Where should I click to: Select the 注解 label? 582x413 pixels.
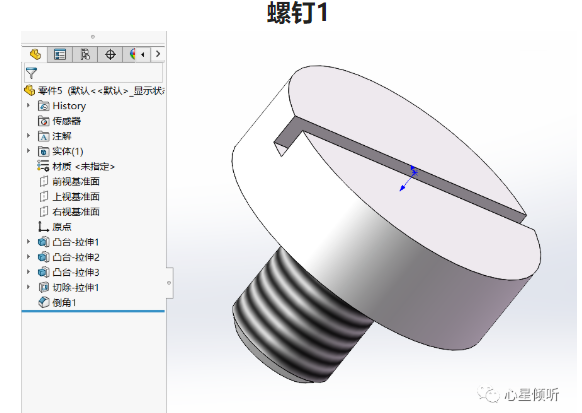[x=62, y=136]
